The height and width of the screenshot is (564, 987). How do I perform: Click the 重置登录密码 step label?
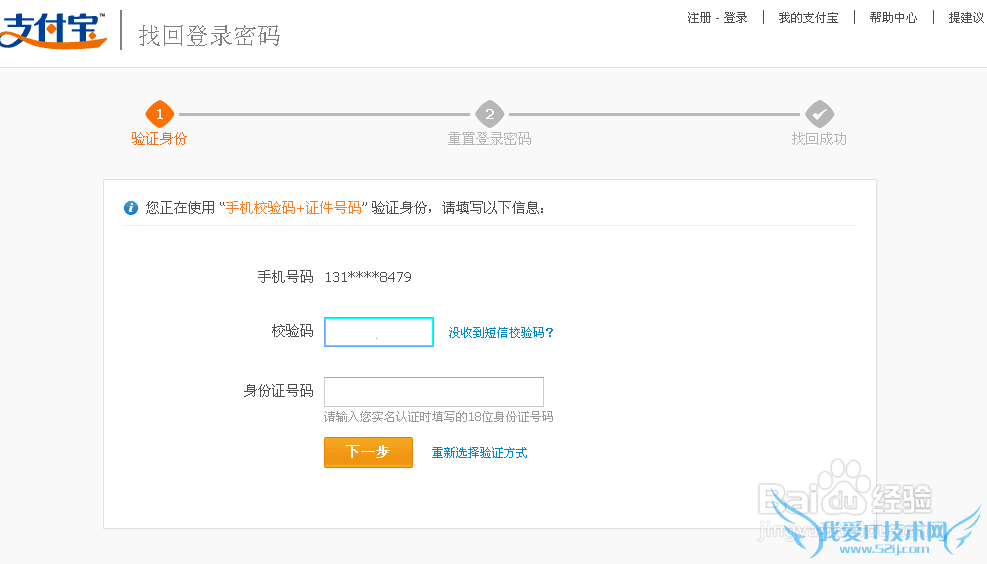coord(489,139)
